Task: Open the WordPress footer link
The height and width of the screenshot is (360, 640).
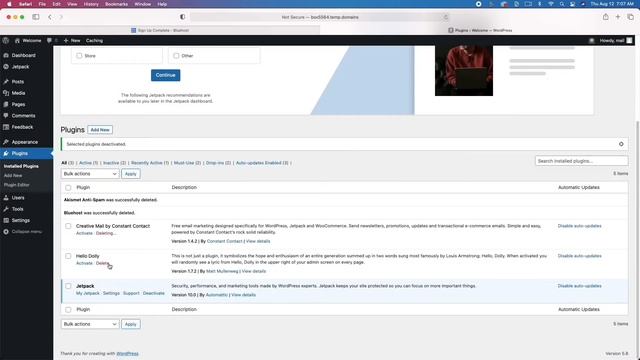Action: 127,353
